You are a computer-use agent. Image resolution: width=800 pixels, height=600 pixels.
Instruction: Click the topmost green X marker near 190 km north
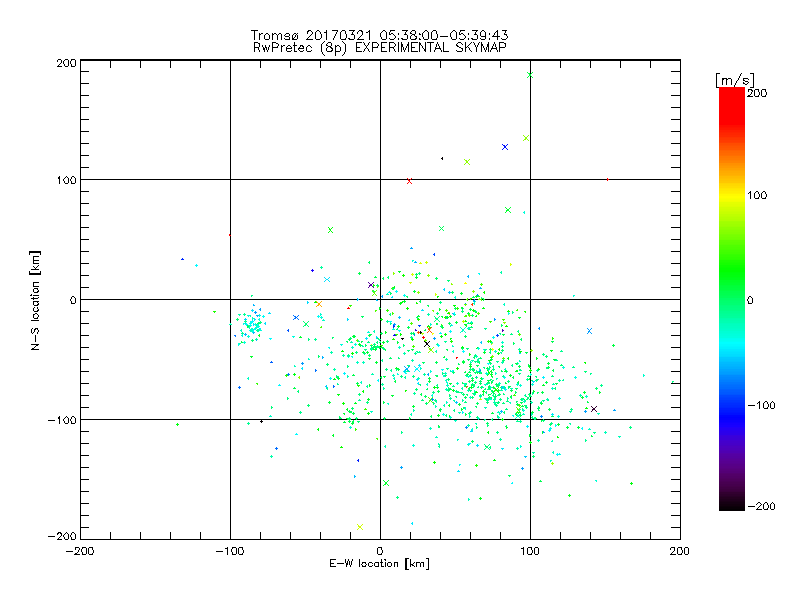click(530, 75)
